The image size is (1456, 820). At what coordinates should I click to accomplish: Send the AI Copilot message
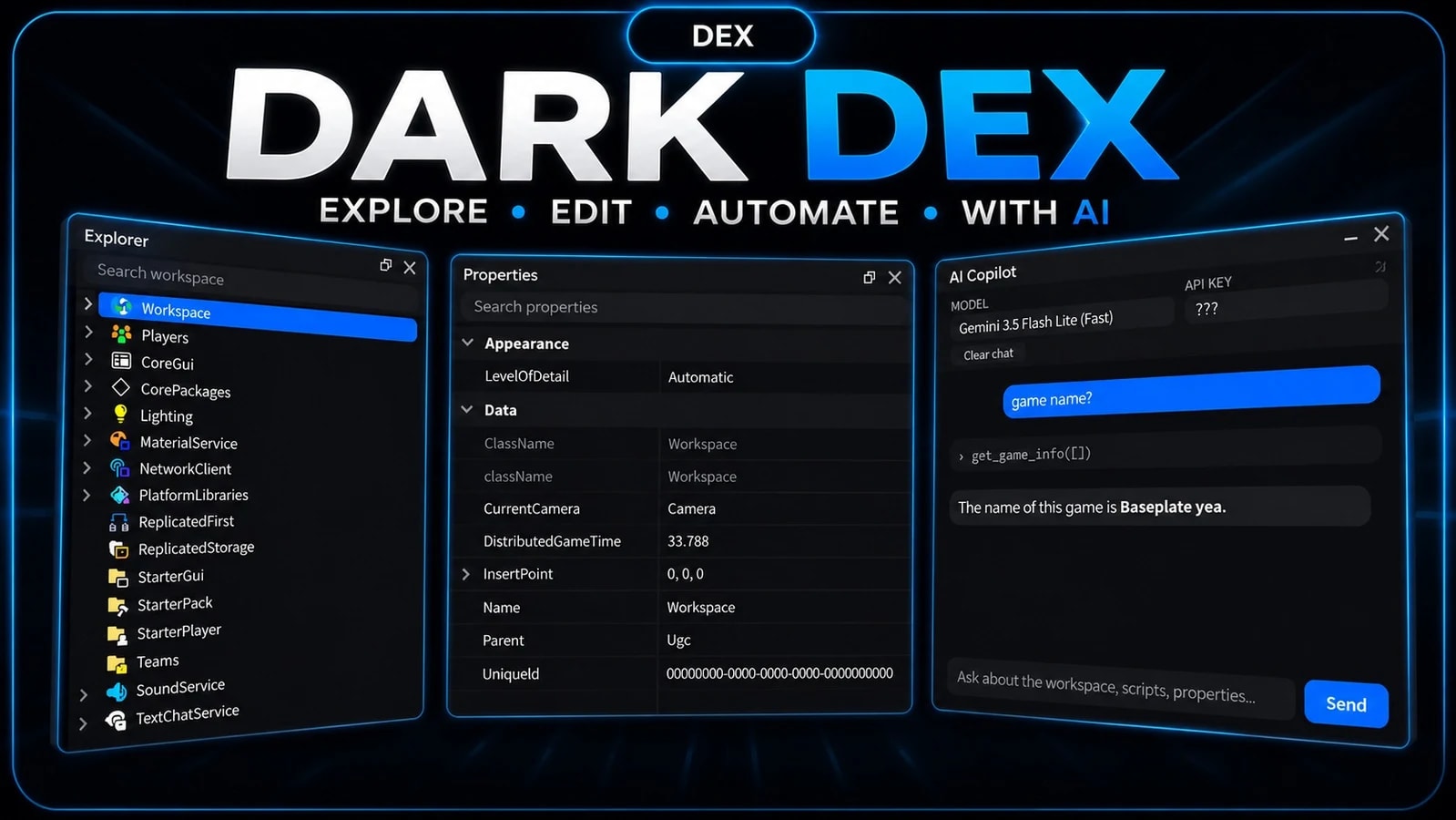point(1346,703)
